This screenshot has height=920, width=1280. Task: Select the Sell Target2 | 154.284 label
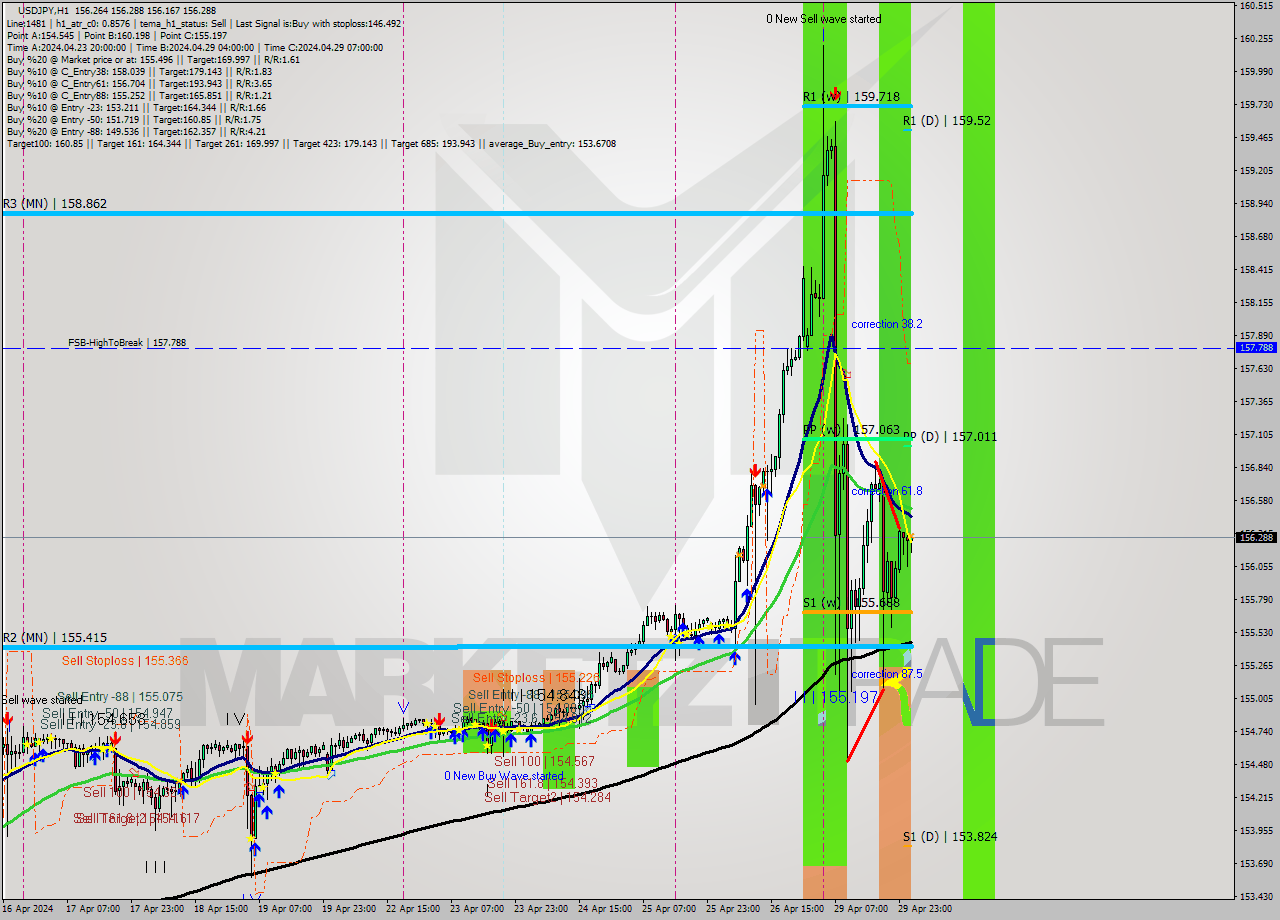[547, 797]
